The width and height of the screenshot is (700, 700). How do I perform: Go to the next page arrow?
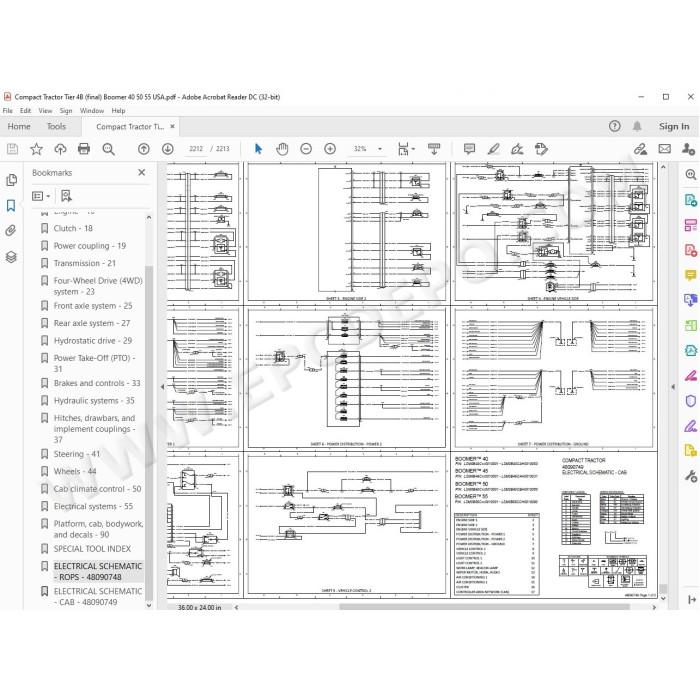(168, 149)
